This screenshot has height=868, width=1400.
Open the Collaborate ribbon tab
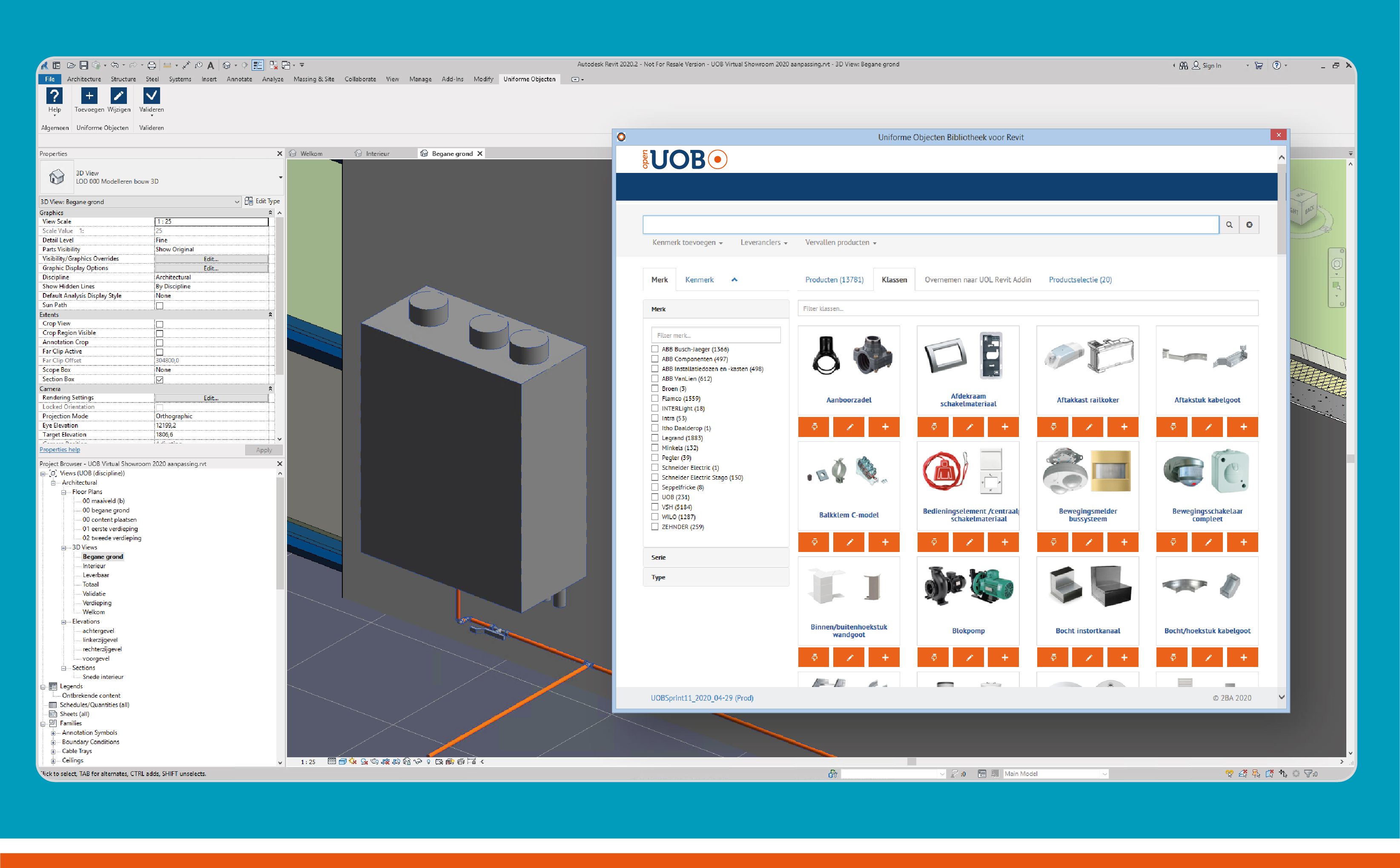360,79
